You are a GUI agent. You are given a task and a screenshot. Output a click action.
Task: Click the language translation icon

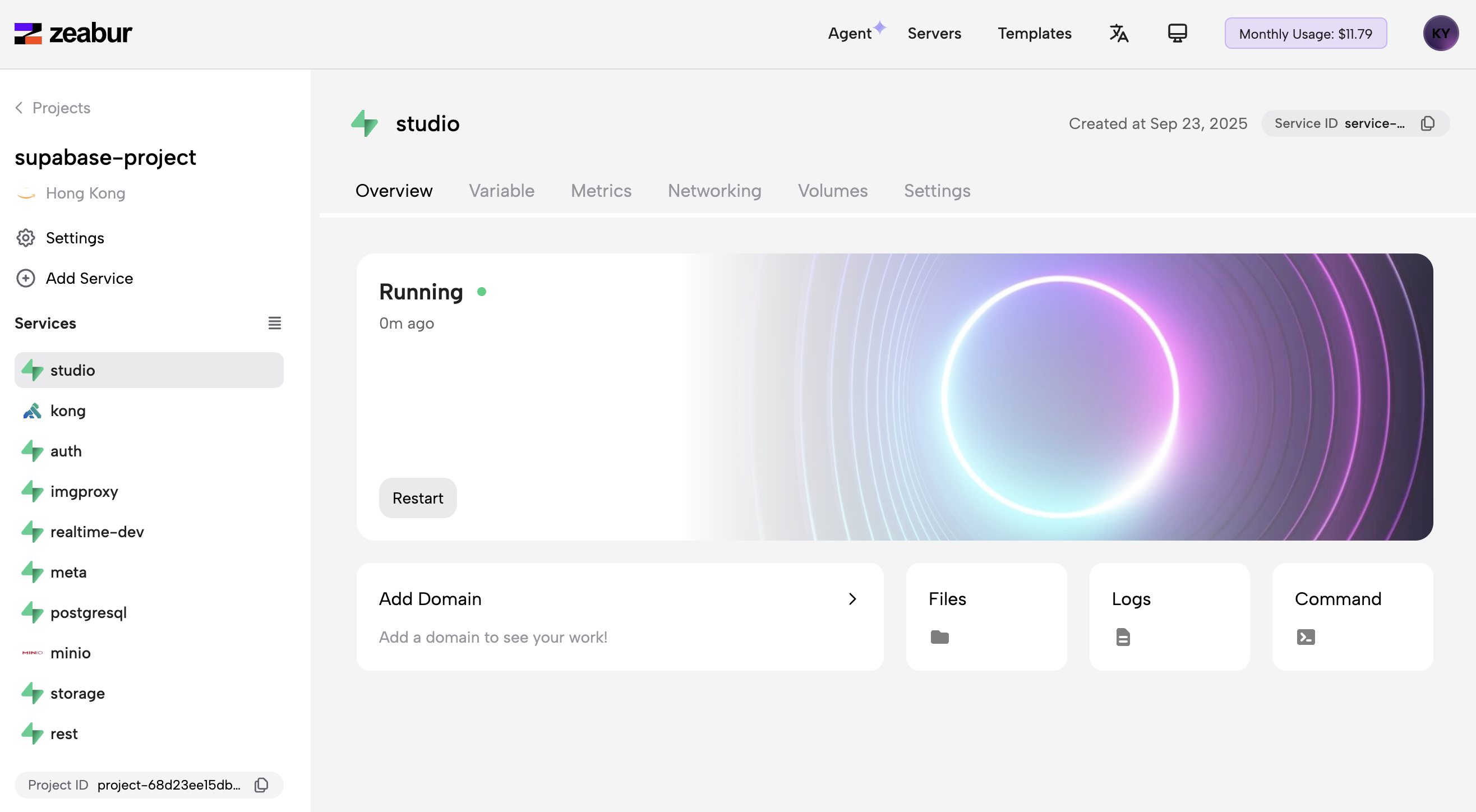click(x=1118, y=33)
